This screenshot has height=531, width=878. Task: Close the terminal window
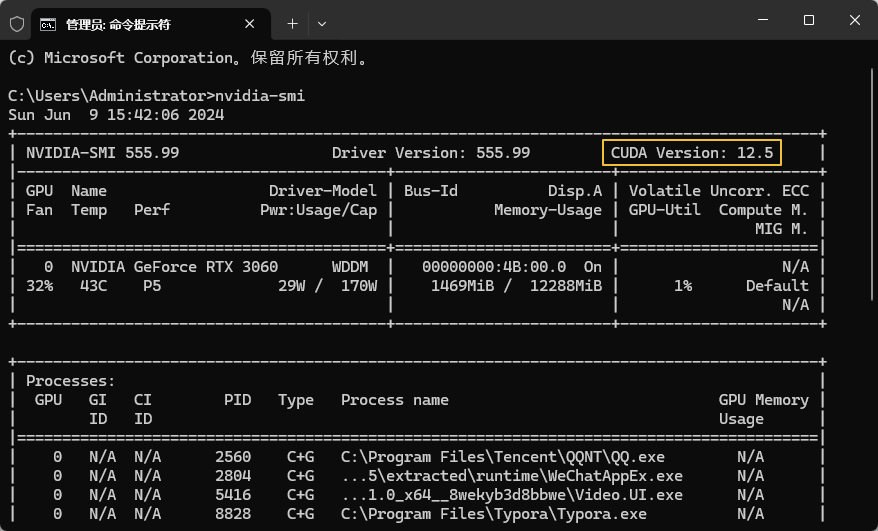855,21
